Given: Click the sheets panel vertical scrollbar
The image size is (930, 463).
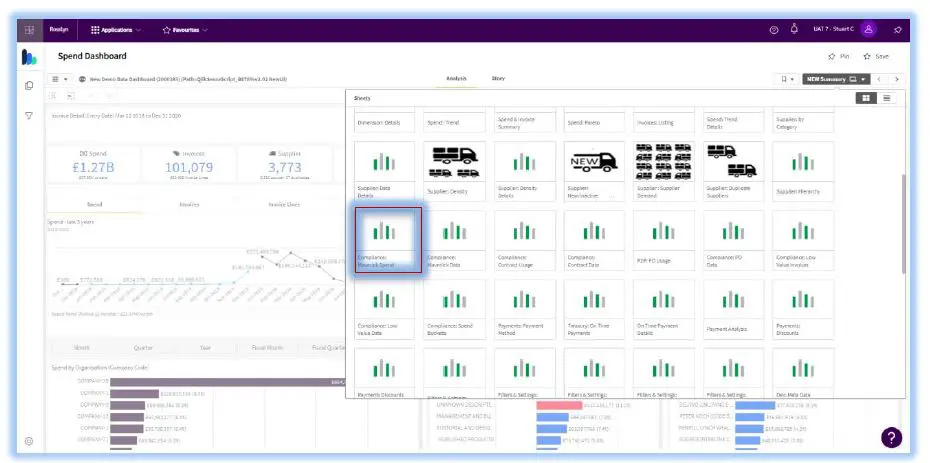Looking at the screenshot, I should pos(902,224).
